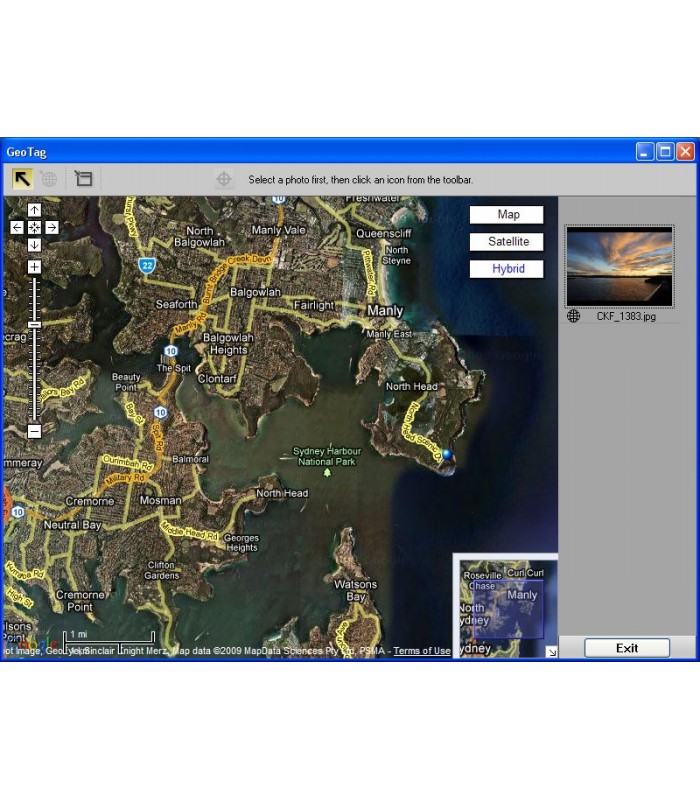Click the Mosman label on the map
The image size is (700, 800).
click(x=161, y=501)
